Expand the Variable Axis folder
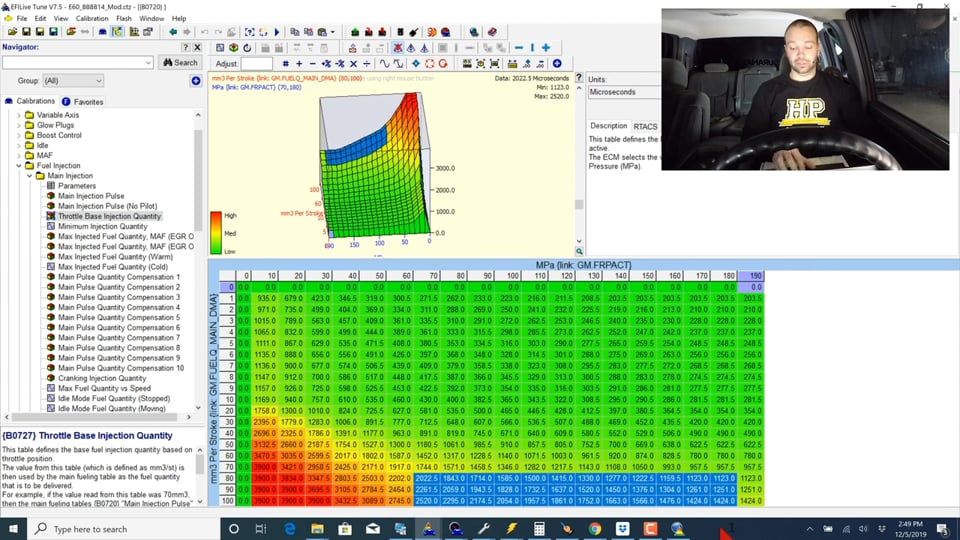Image resolution: width=960 pixels, height=540 pixels. [x=18, y=115]
